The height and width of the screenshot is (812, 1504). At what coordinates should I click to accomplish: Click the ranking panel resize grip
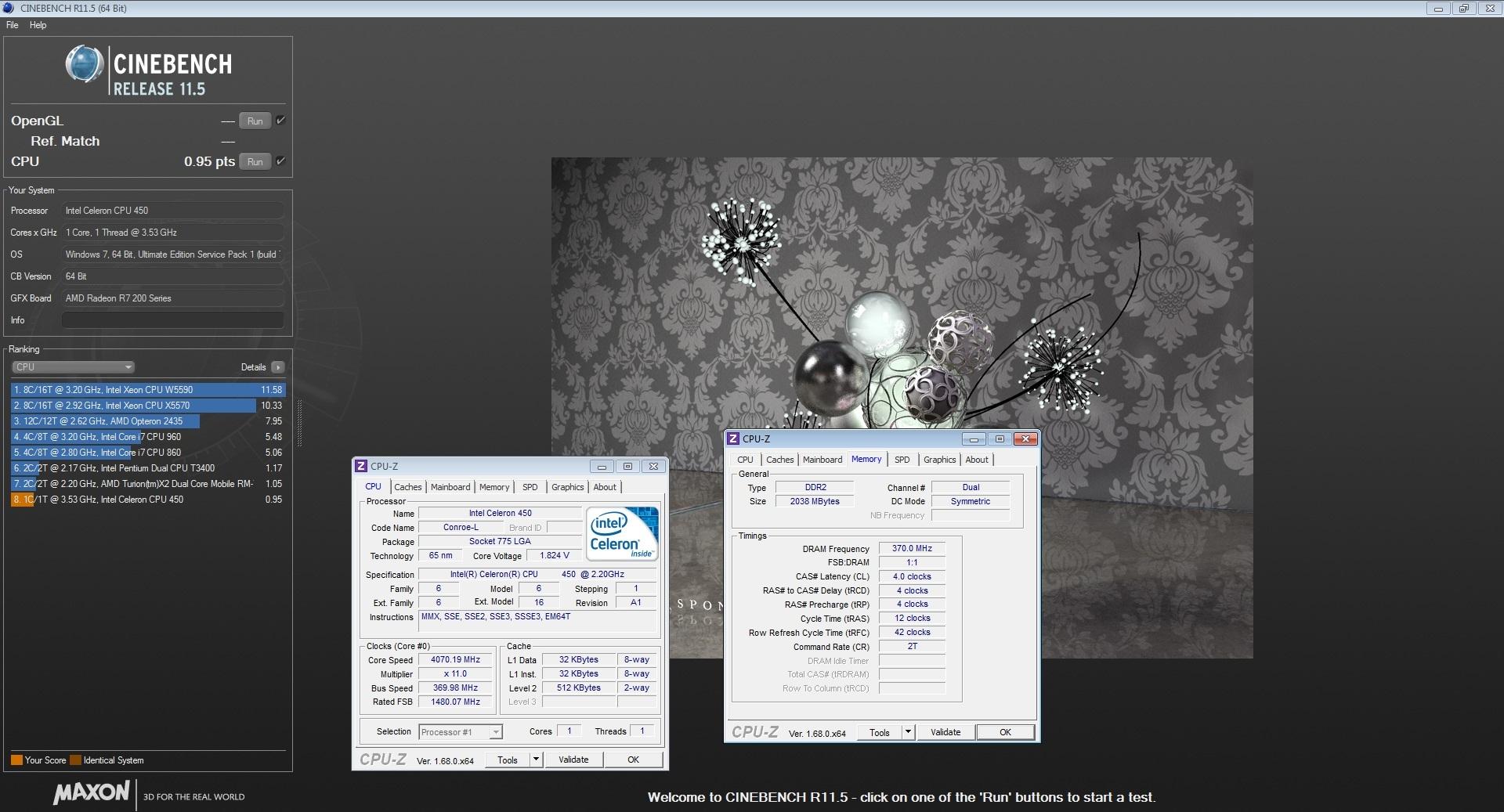tap(298, 423)
